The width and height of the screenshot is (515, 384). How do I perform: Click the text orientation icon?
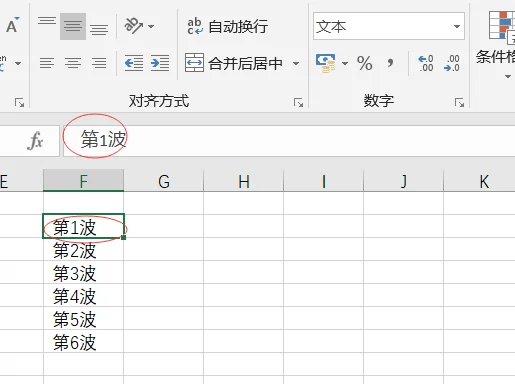click(133, 26)
